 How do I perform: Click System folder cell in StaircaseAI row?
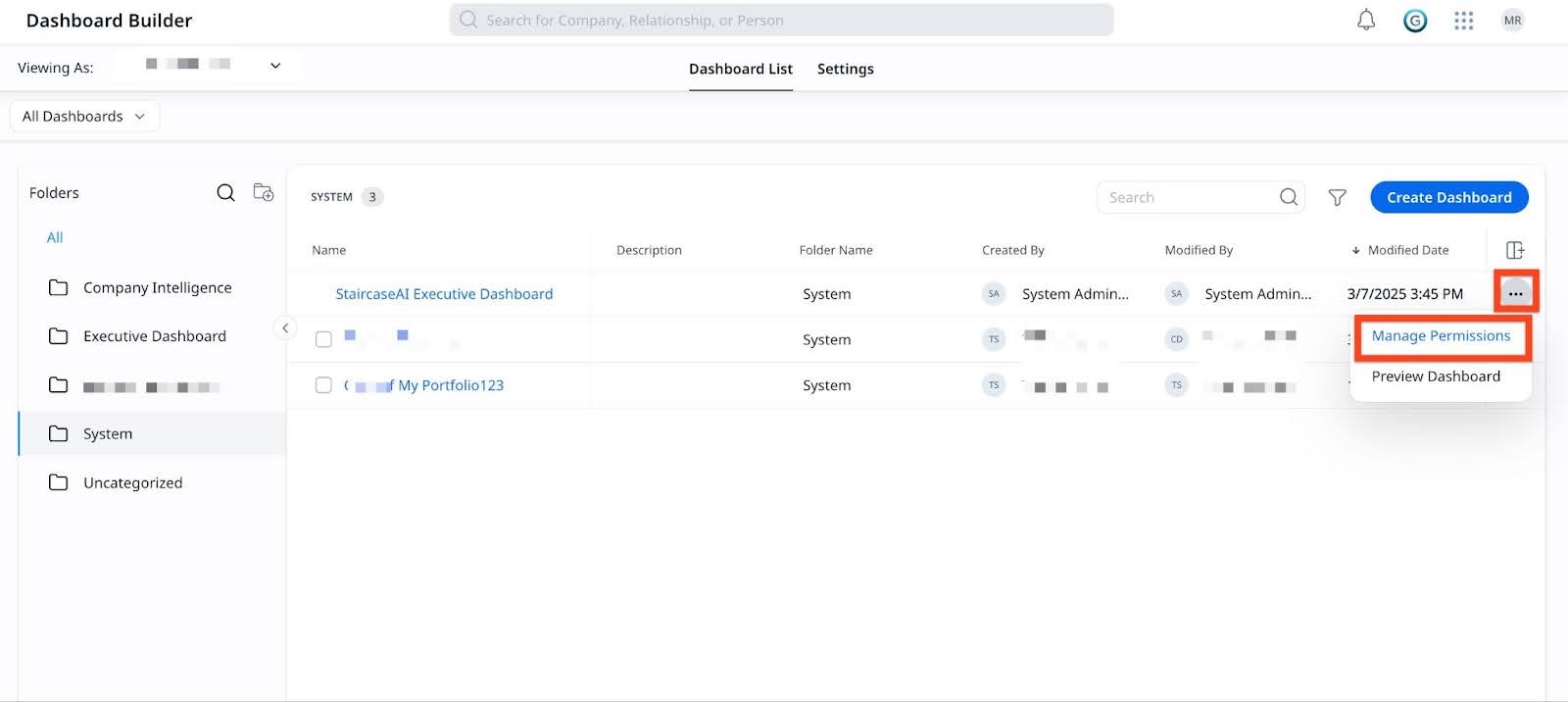(827, 294)
